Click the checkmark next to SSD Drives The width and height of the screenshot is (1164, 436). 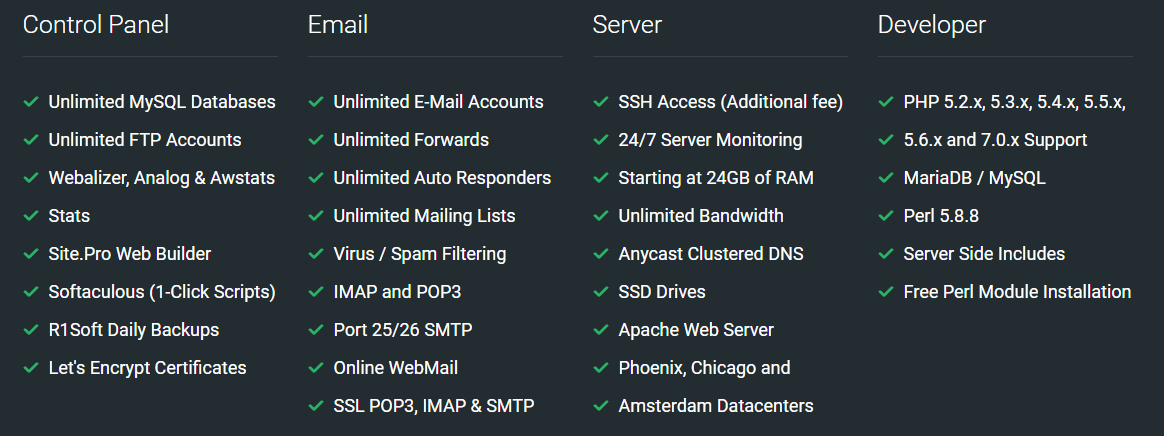pyautogui.click(x=601, y=292)
